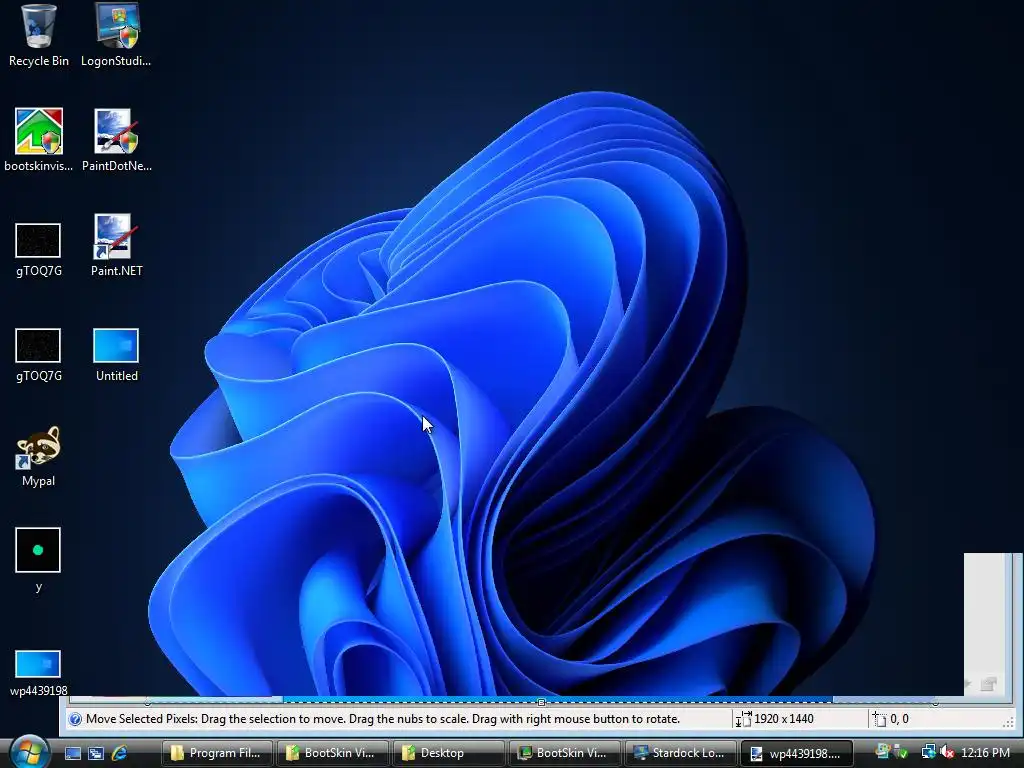Image resolution: width=1024 pixels, height=768 pixels.
Task: Click Switch between windows quick launch icon
Action: coord(96,753)
